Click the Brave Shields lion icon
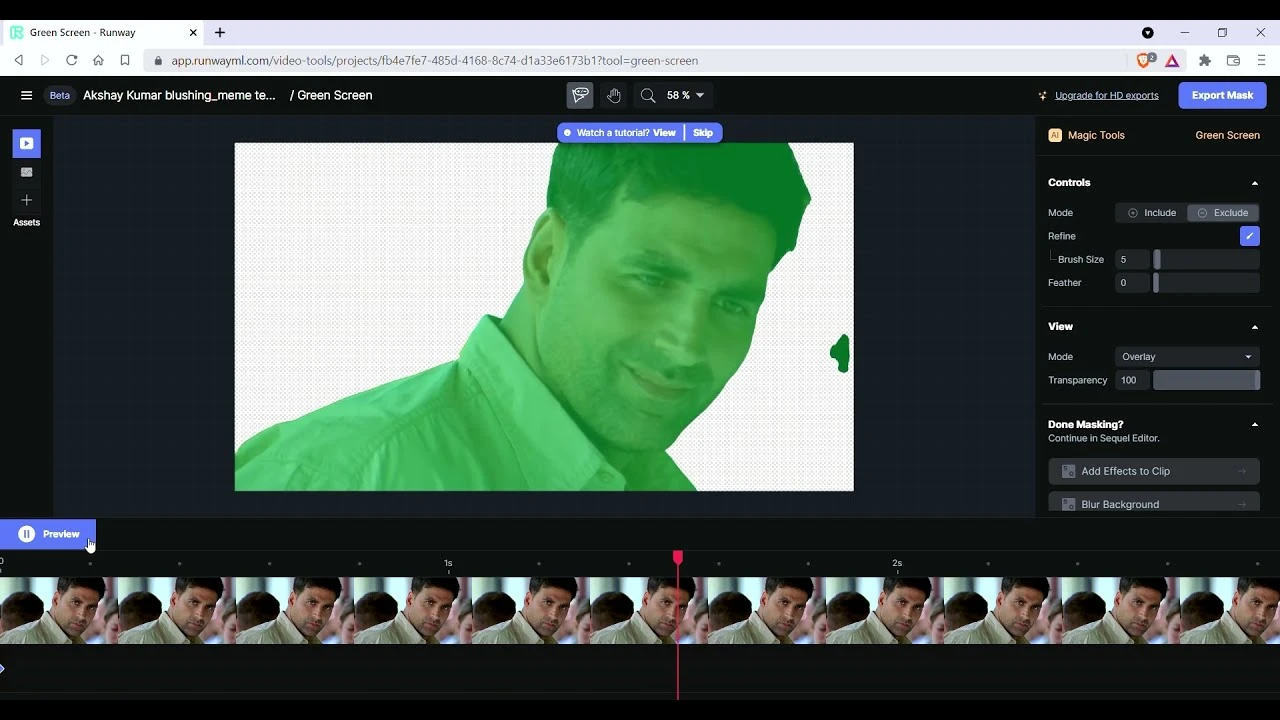 point(1145,60)
